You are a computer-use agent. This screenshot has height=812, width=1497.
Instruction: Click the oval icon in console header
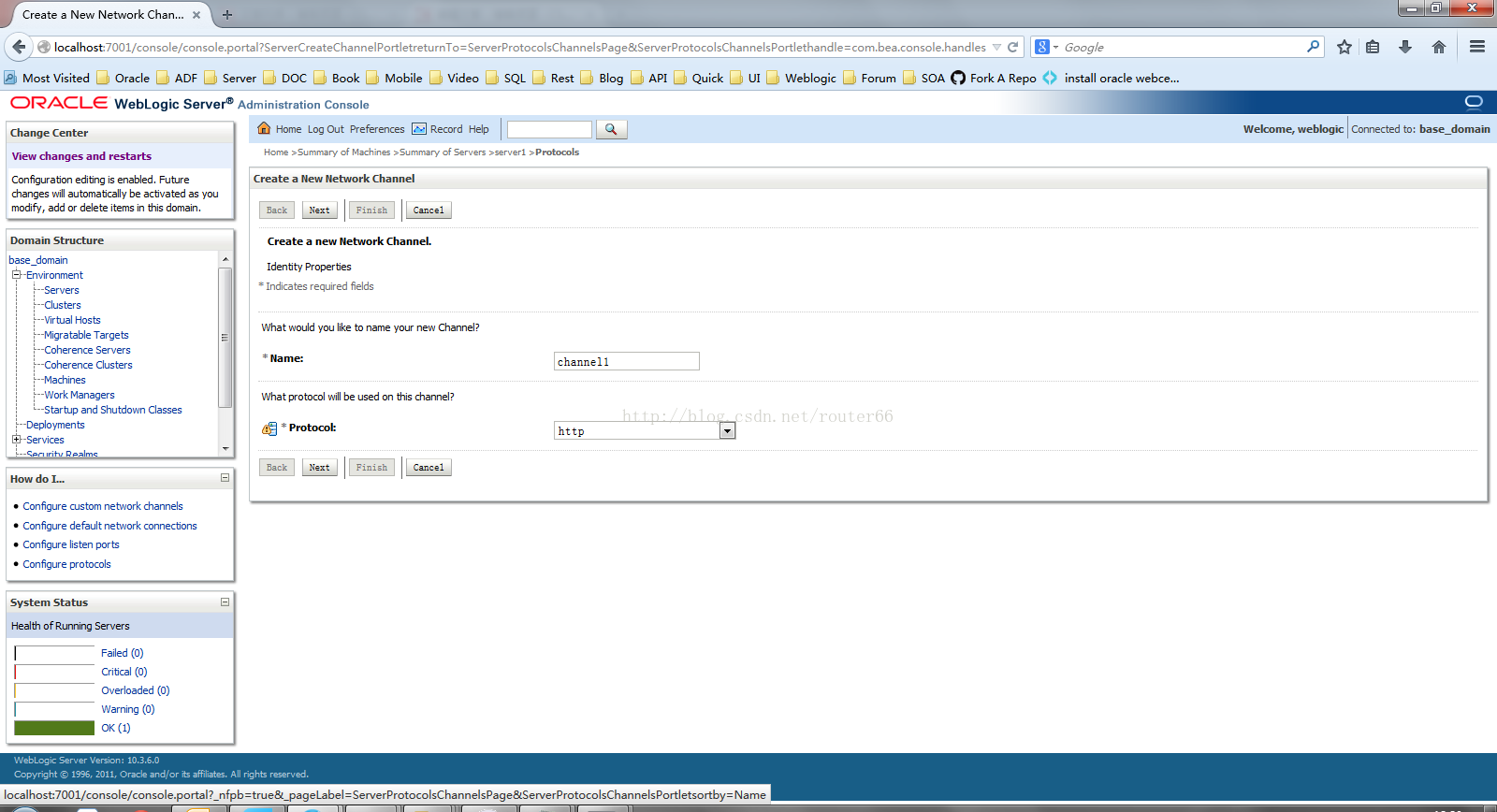(x=1474, y=101)
